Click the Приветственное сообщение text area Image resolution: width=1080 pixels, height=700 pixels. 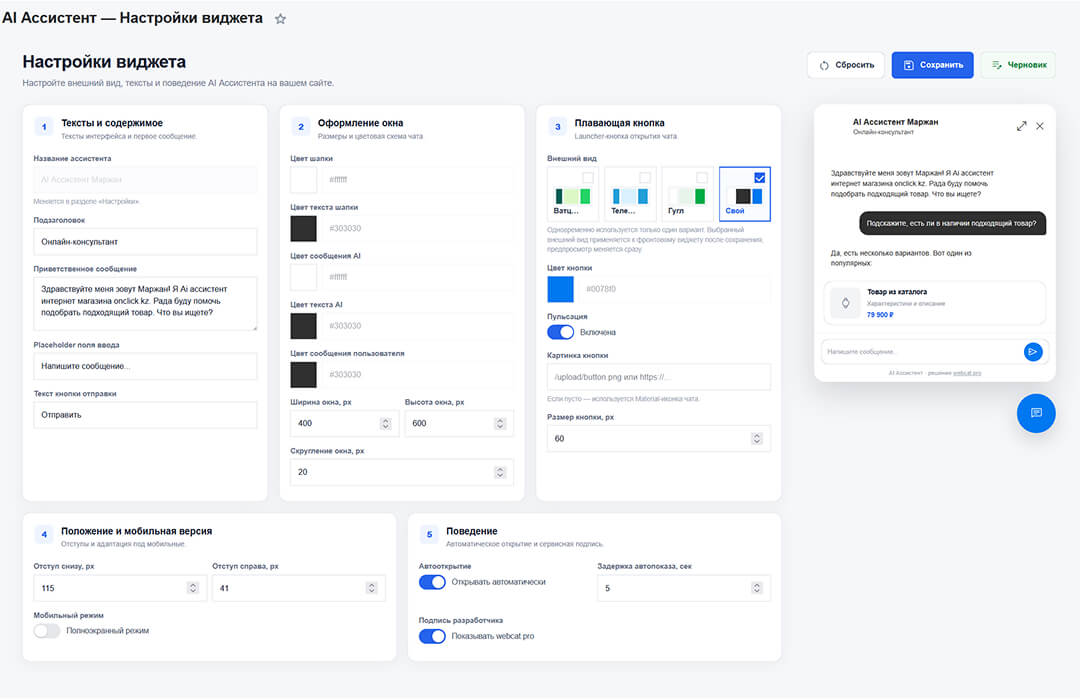145,303
